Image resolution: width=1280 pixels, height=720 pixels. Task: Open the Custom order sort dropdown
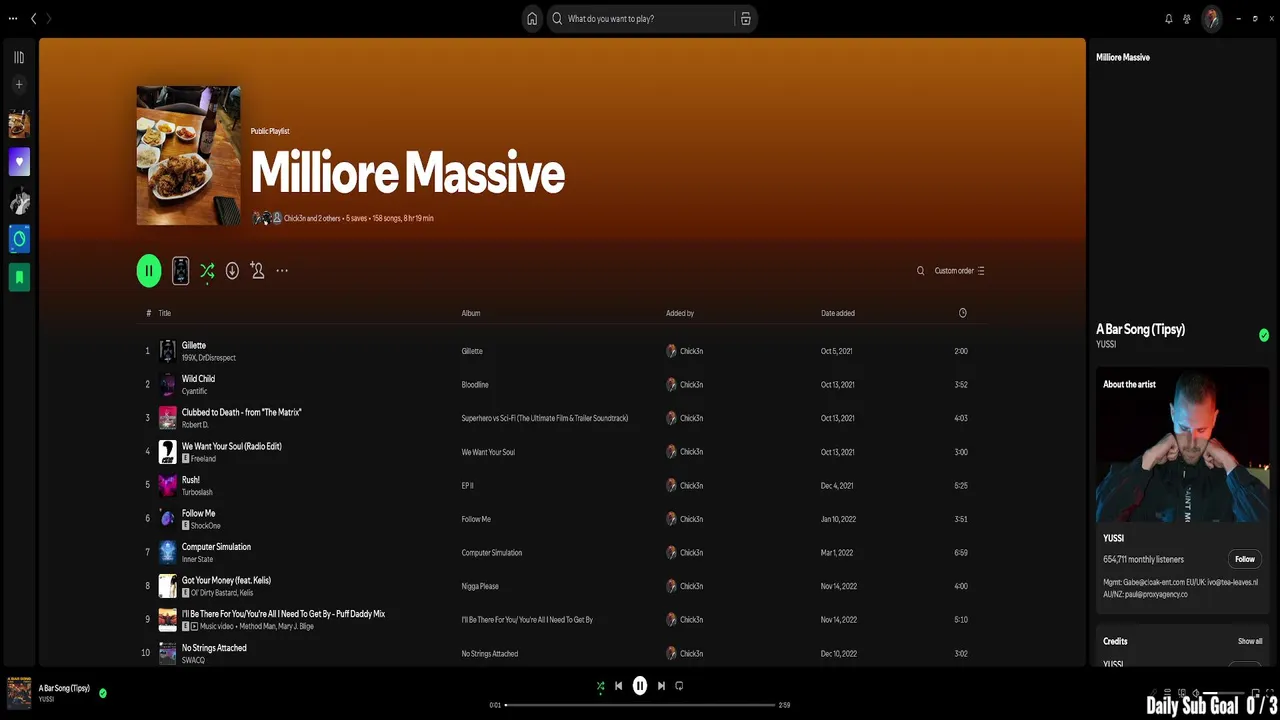[960, 270]
